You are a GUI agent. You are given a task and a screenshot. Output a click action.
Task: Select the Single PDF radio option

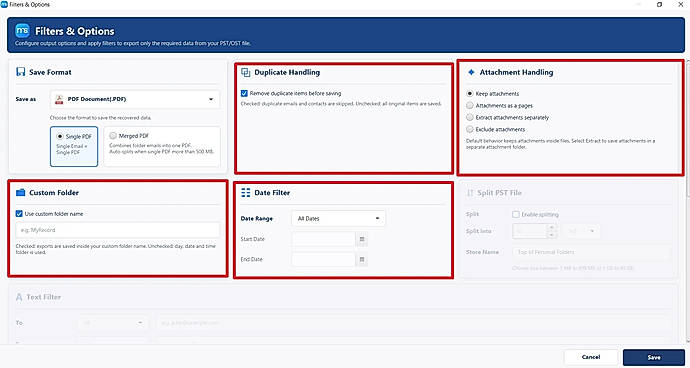[60, 136]
